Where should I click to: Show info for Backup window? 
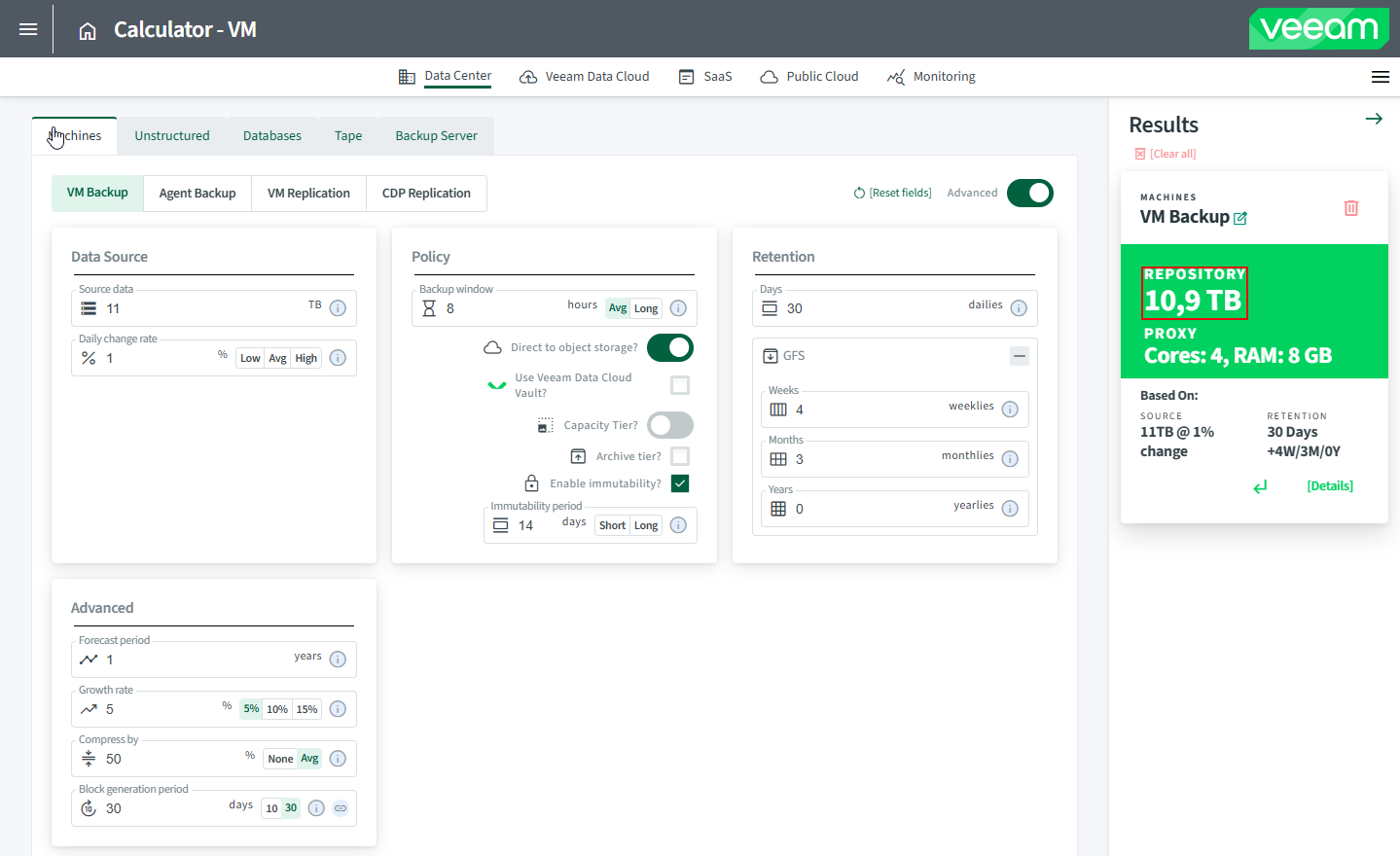(678, 308)
